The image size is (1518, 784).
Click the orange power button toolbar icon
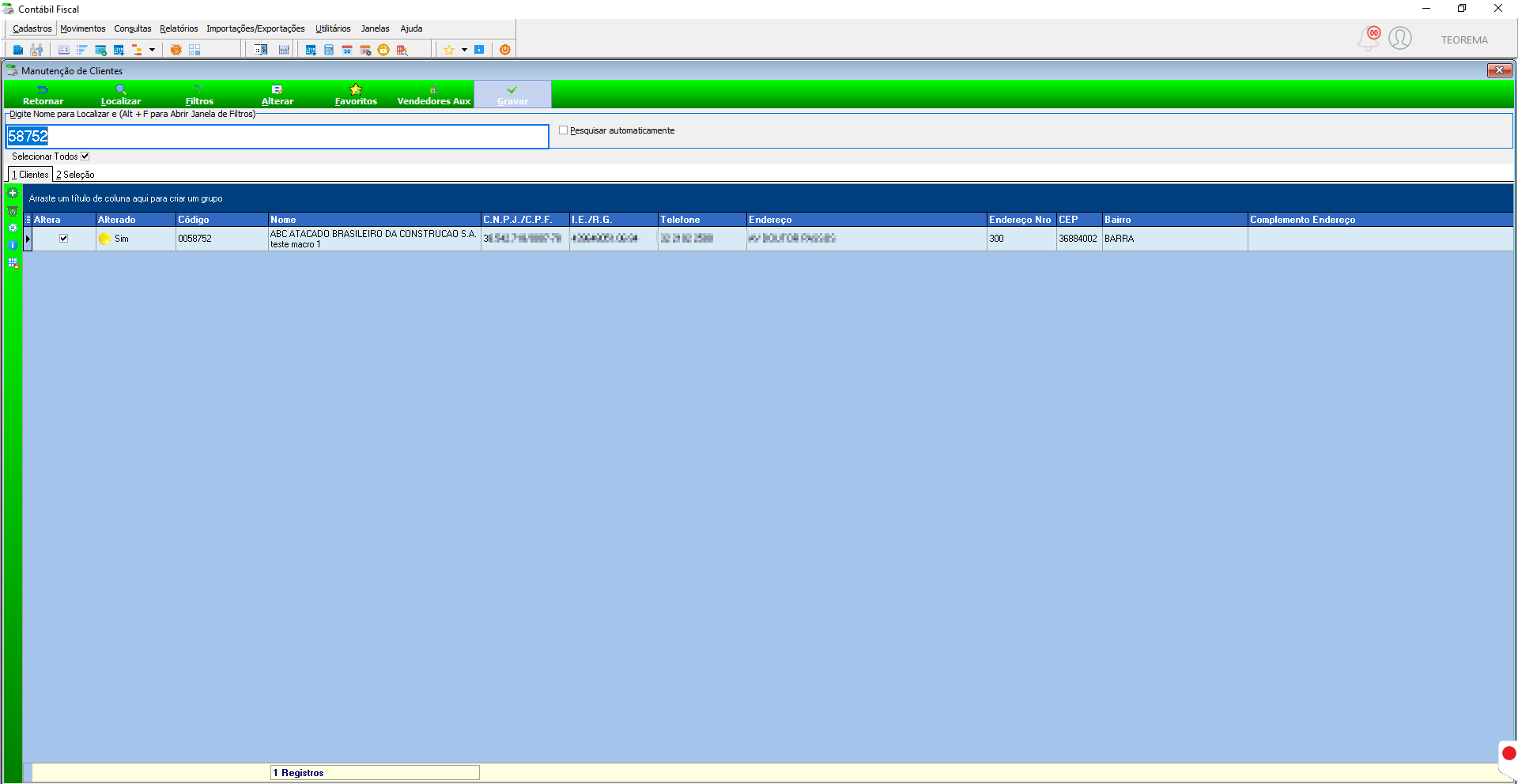coord(505,50)
